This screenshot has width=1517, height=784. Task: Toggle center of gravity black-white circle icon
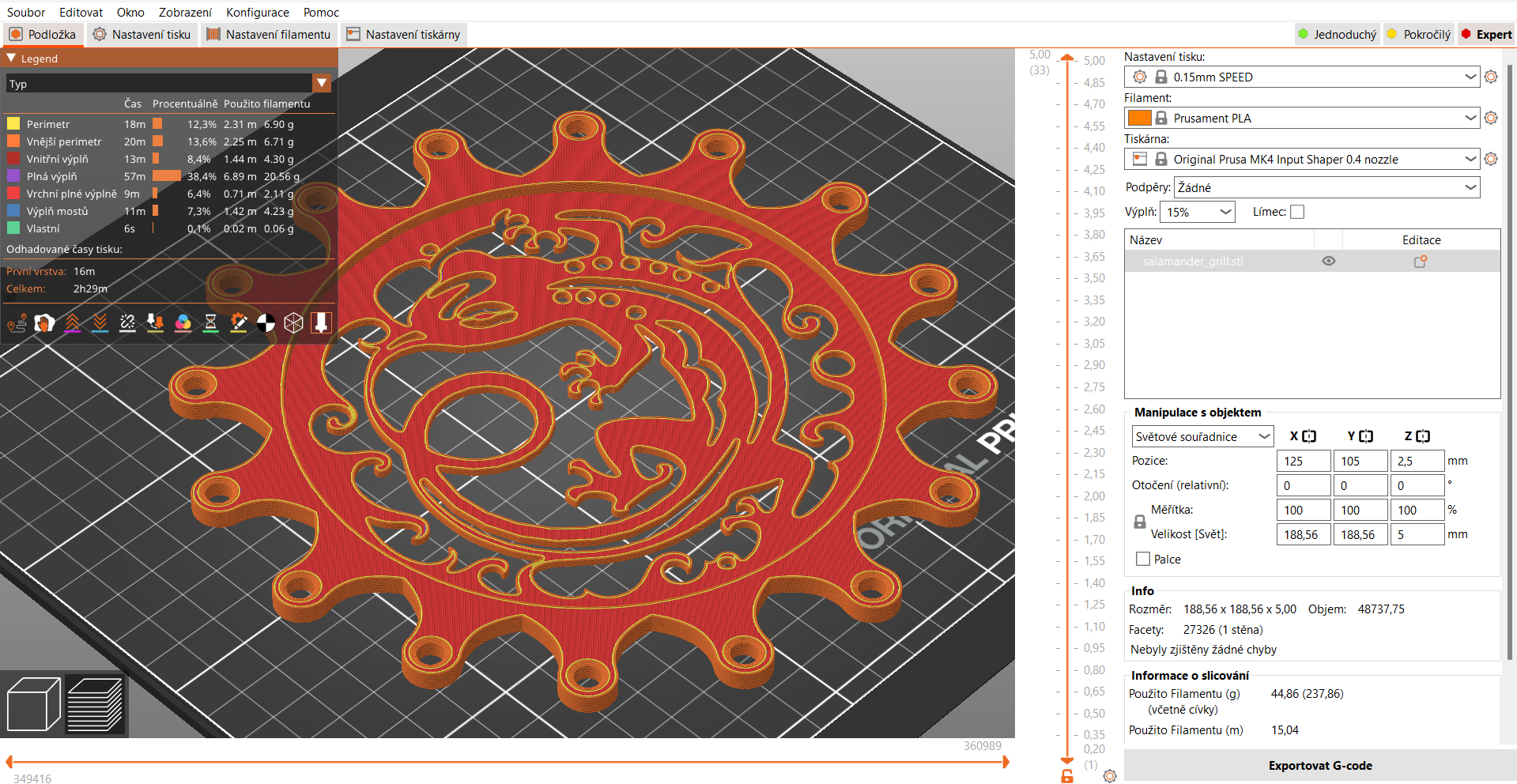pyautogui.click(x=266, y=322)
